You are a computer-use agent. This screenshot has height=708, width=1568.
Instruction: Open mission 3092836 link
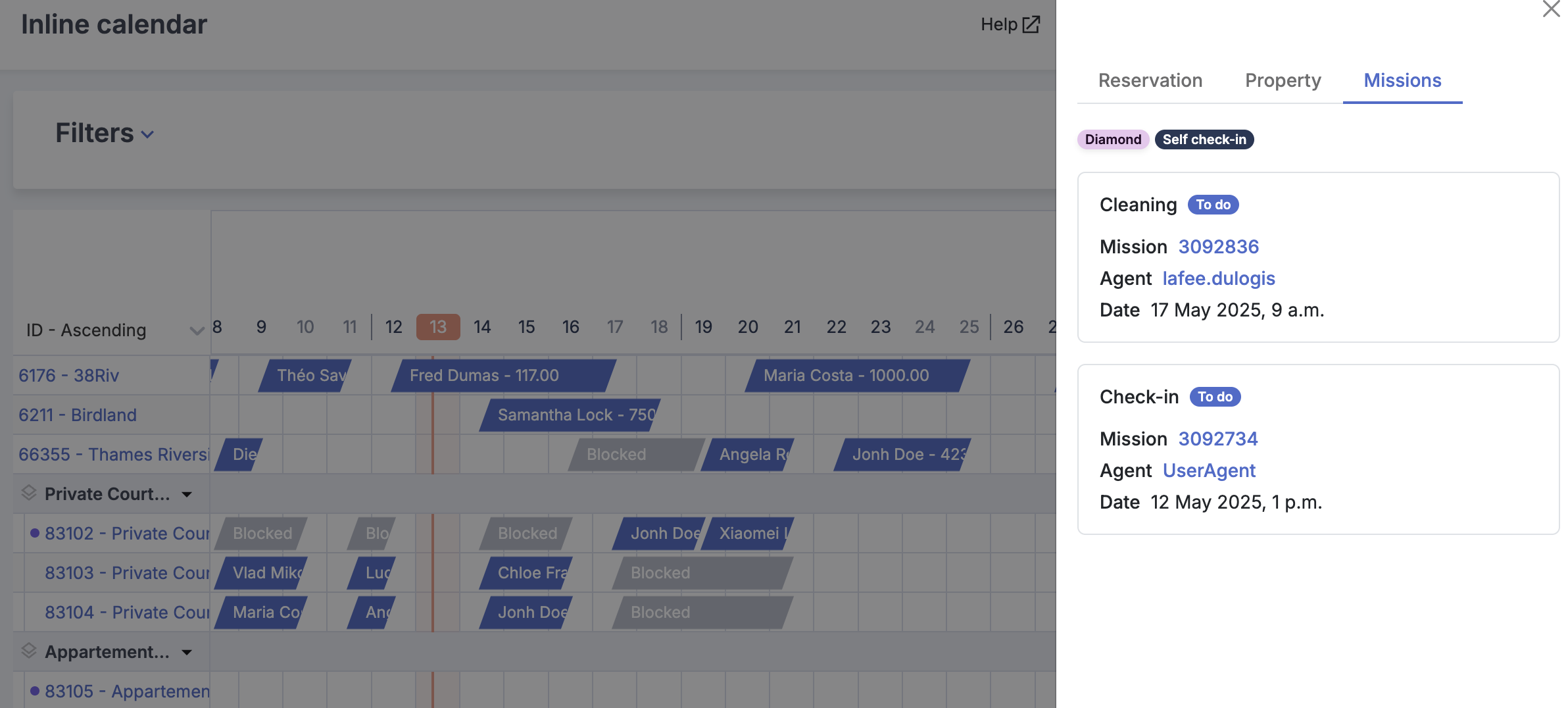point(1219,247)
